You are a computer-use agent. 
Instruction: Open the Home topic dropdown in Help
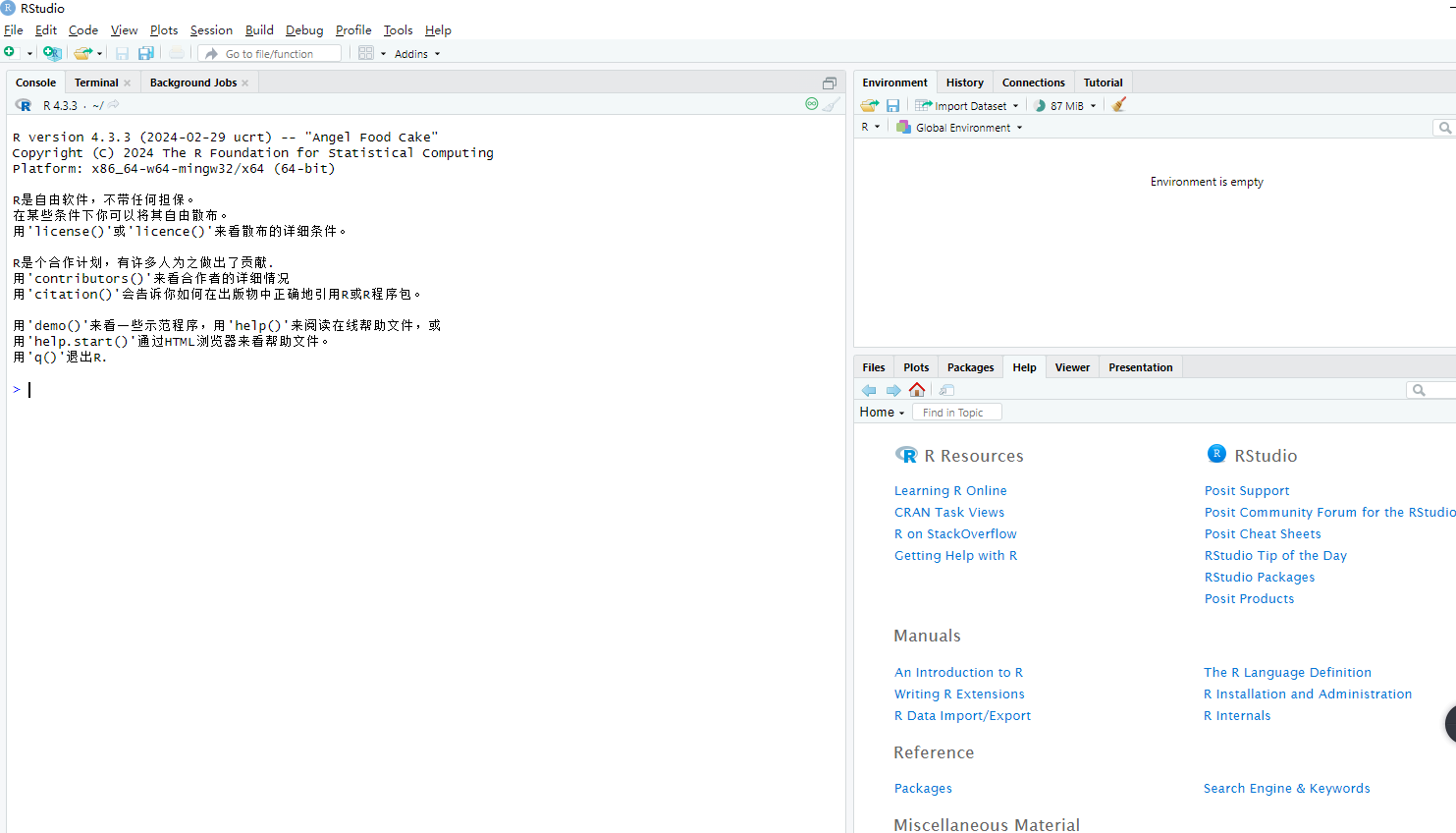882,413
